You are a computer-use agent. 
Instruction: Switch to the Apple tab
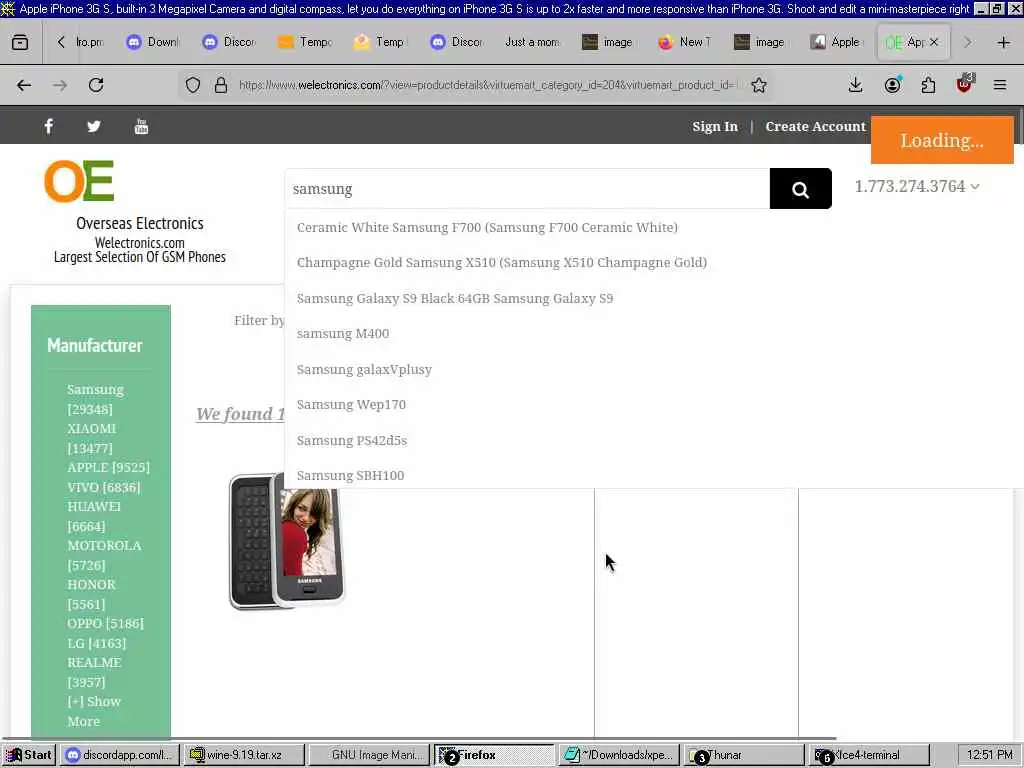pos(837,42)
